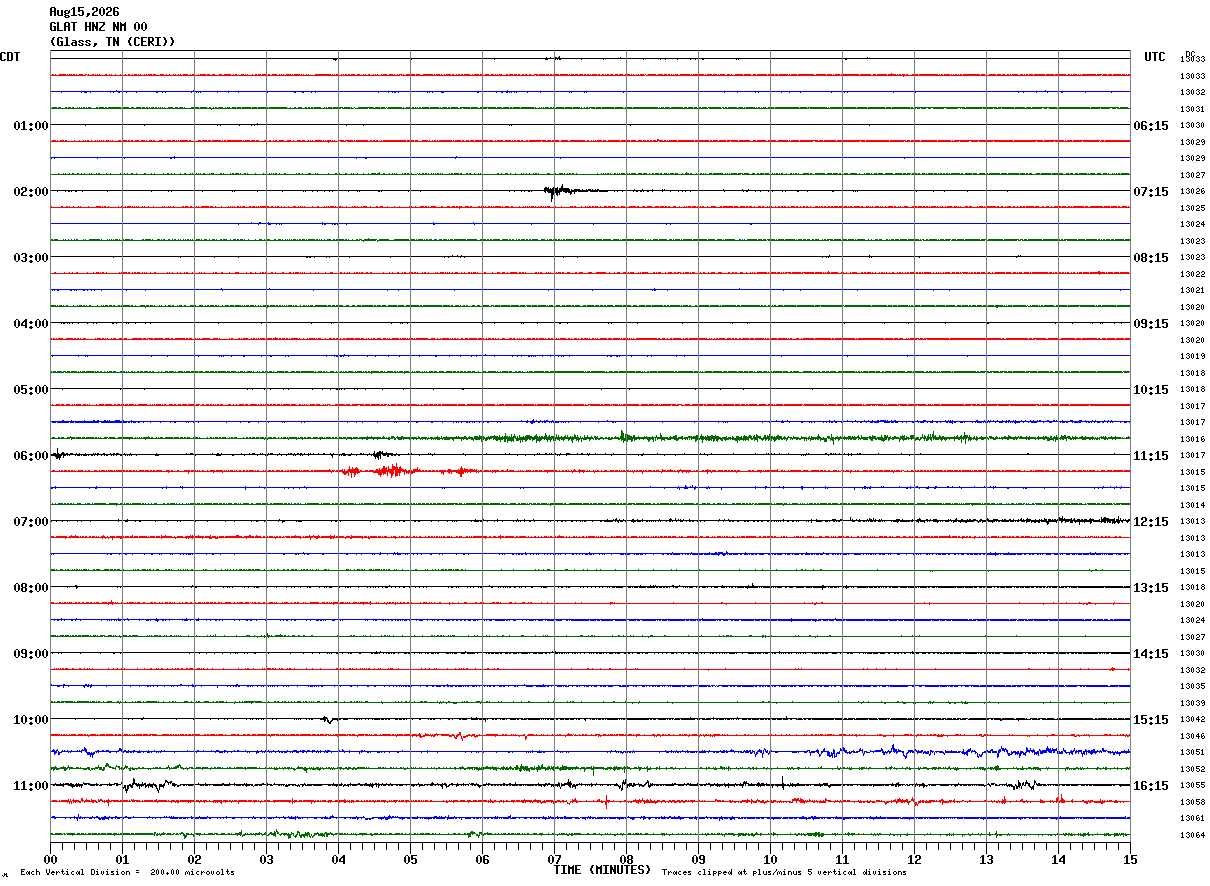Select the 12:15 UTC time label
Image resolution: width=1210 pixels, height=886 pixels.
(x=1151, y=522)
